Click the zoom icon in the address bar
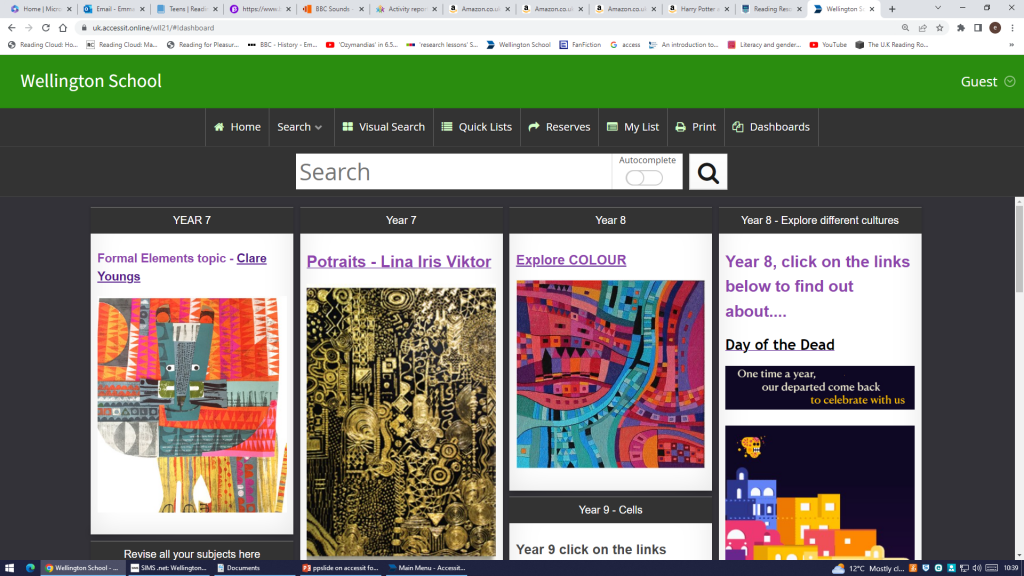The width and height of the screenshot is (1024, 576). tap(905, 27)
